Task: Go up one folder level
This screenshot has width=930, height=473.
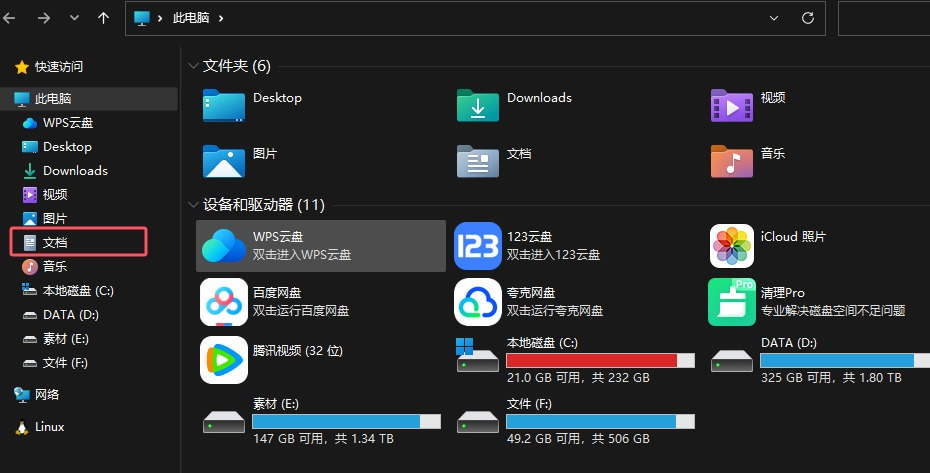Action: (103, 18)
